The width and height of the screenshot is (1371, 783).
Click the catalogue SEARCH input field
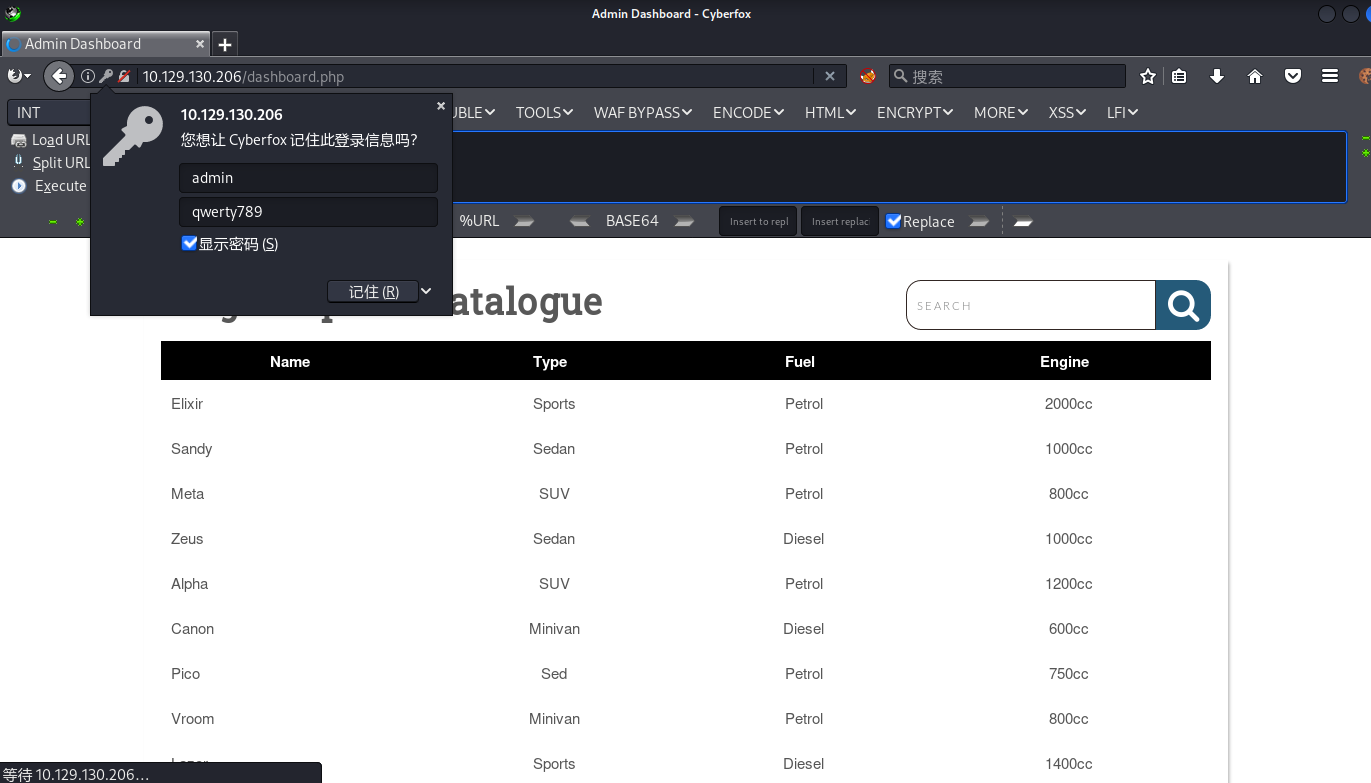pyautogui.click(x=1030, y=305)
